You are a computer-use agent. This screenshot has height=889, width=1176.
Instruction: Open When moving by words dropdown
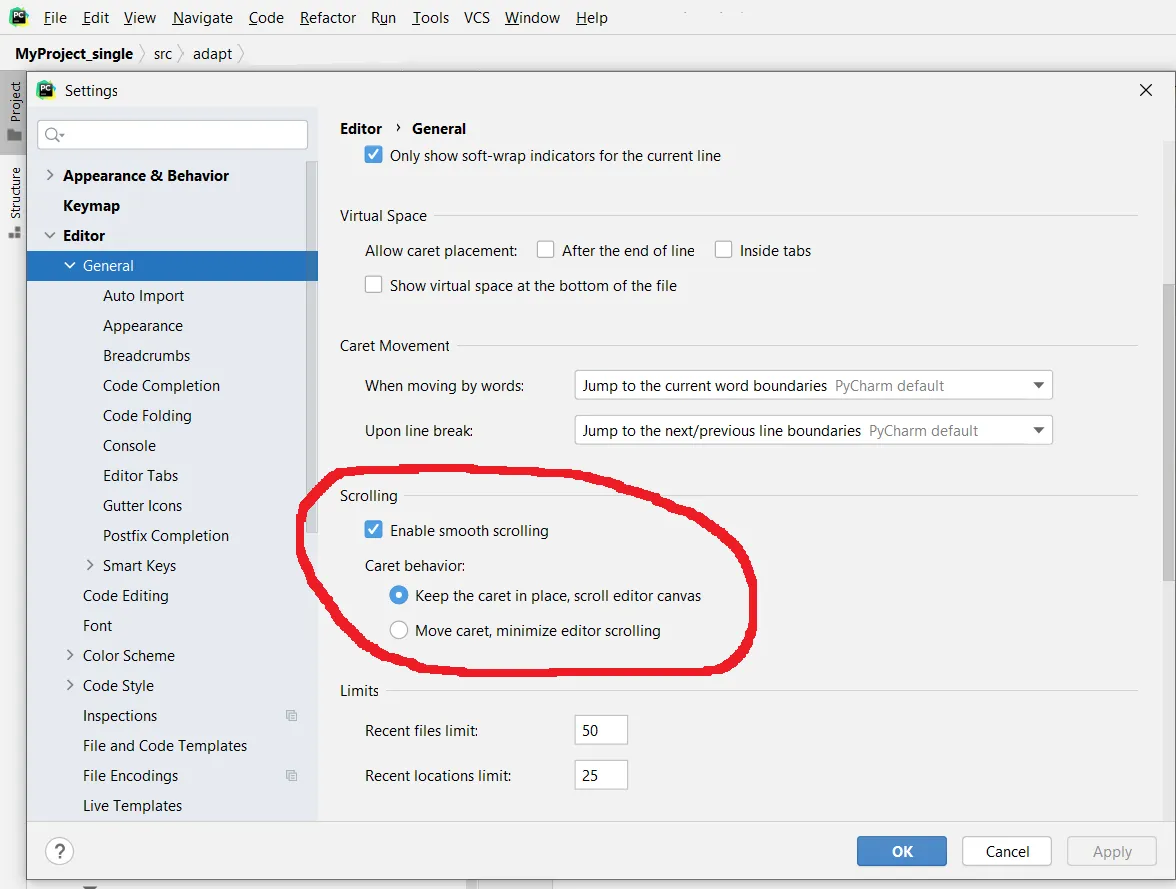[813, 386]
